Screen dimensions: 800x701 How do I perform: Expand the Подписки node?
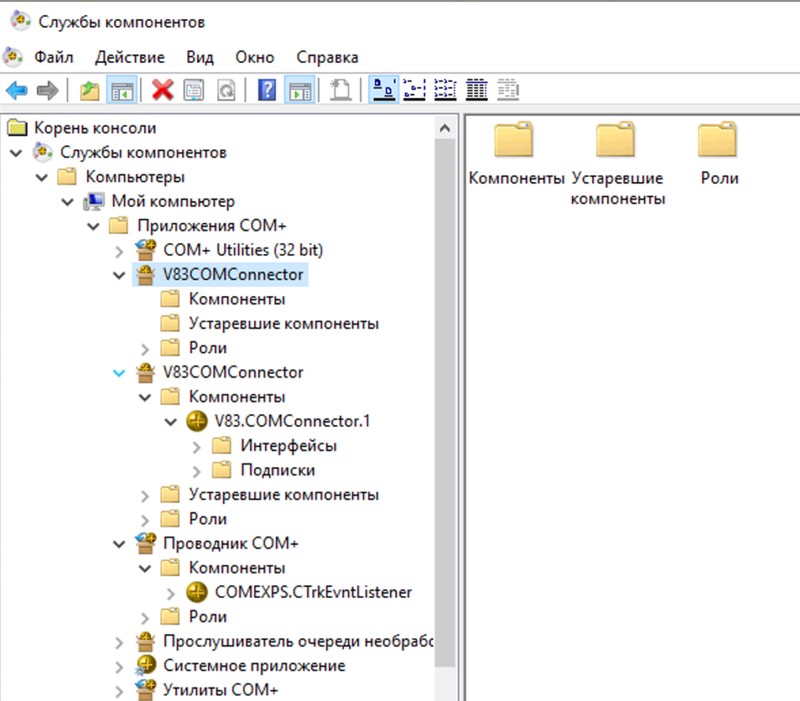click(x=197, y=471)
